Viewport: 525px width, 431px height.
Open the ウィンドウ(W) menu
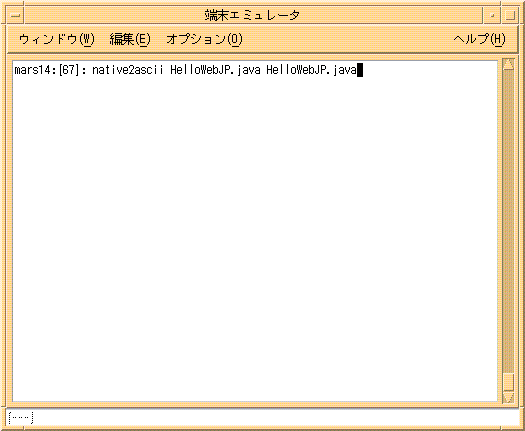pos(57,40)
